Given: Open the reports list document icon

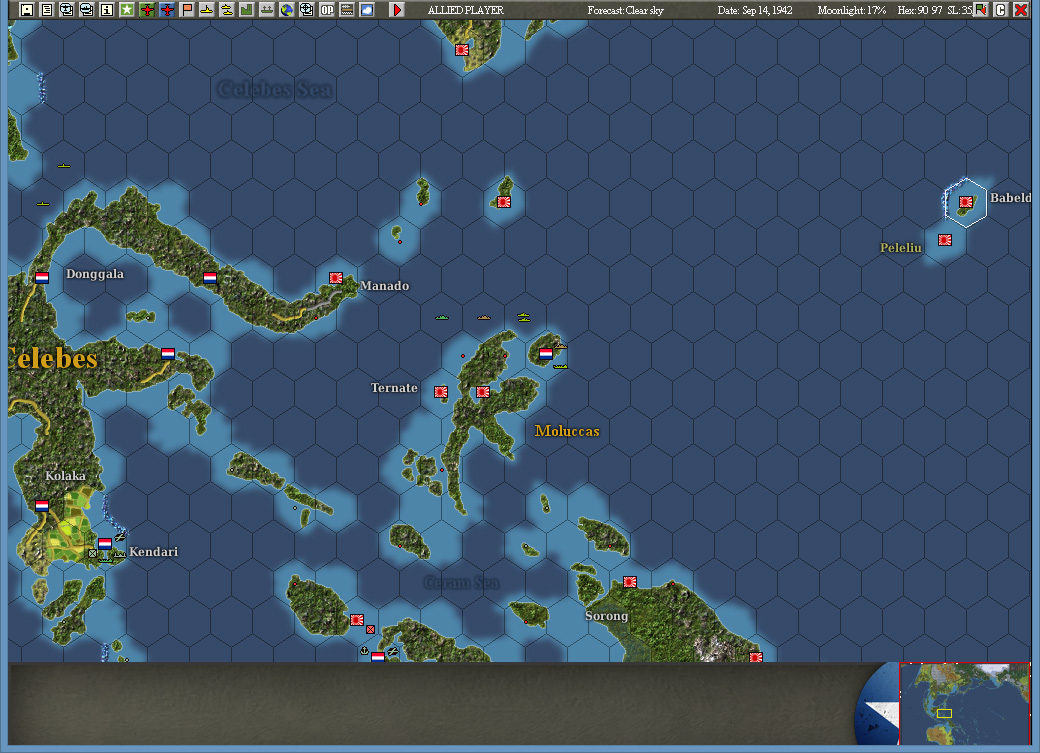Looking at the screenshot, I should (x=46, y=10).
